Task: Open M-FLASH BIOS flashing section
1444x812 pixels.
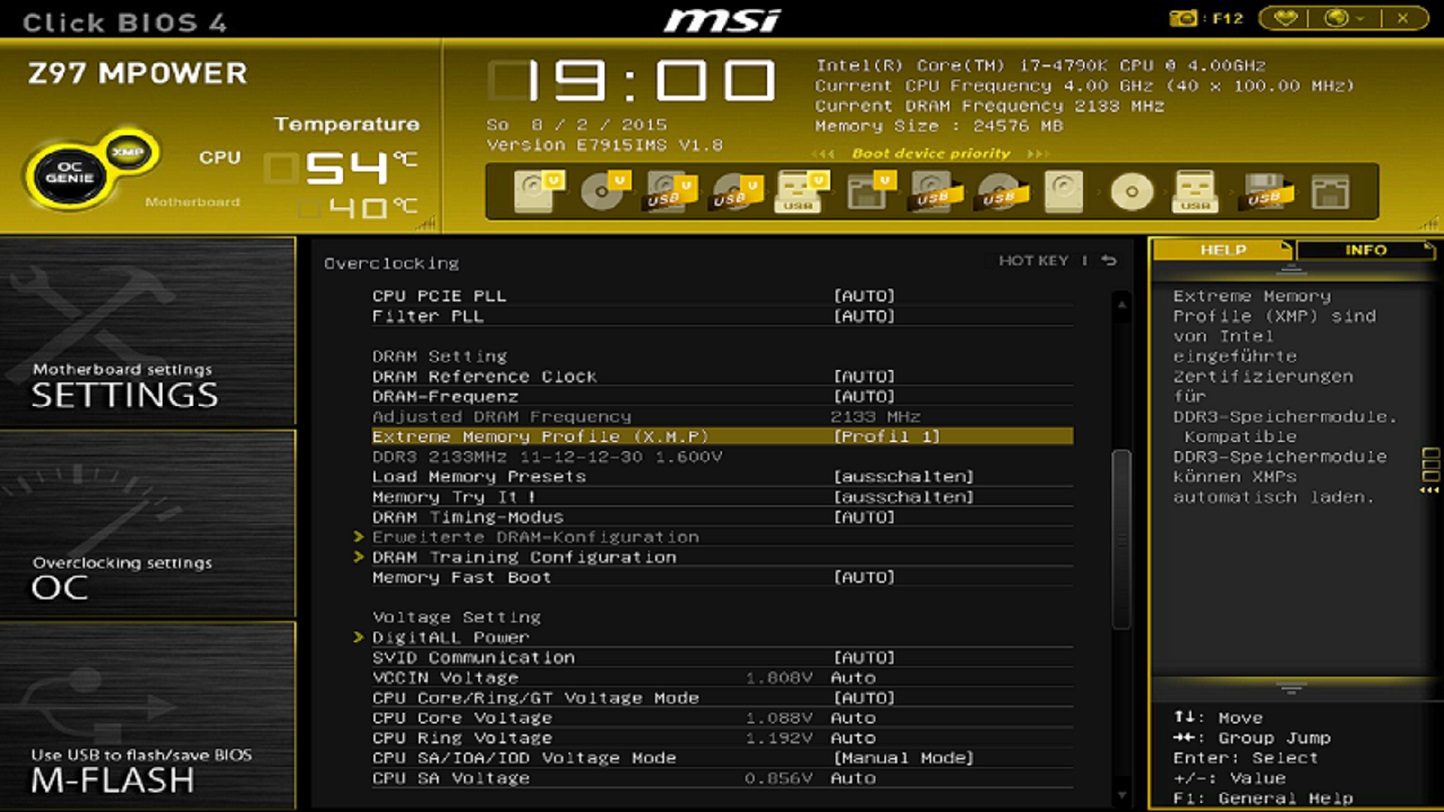Action: (148, 715)
